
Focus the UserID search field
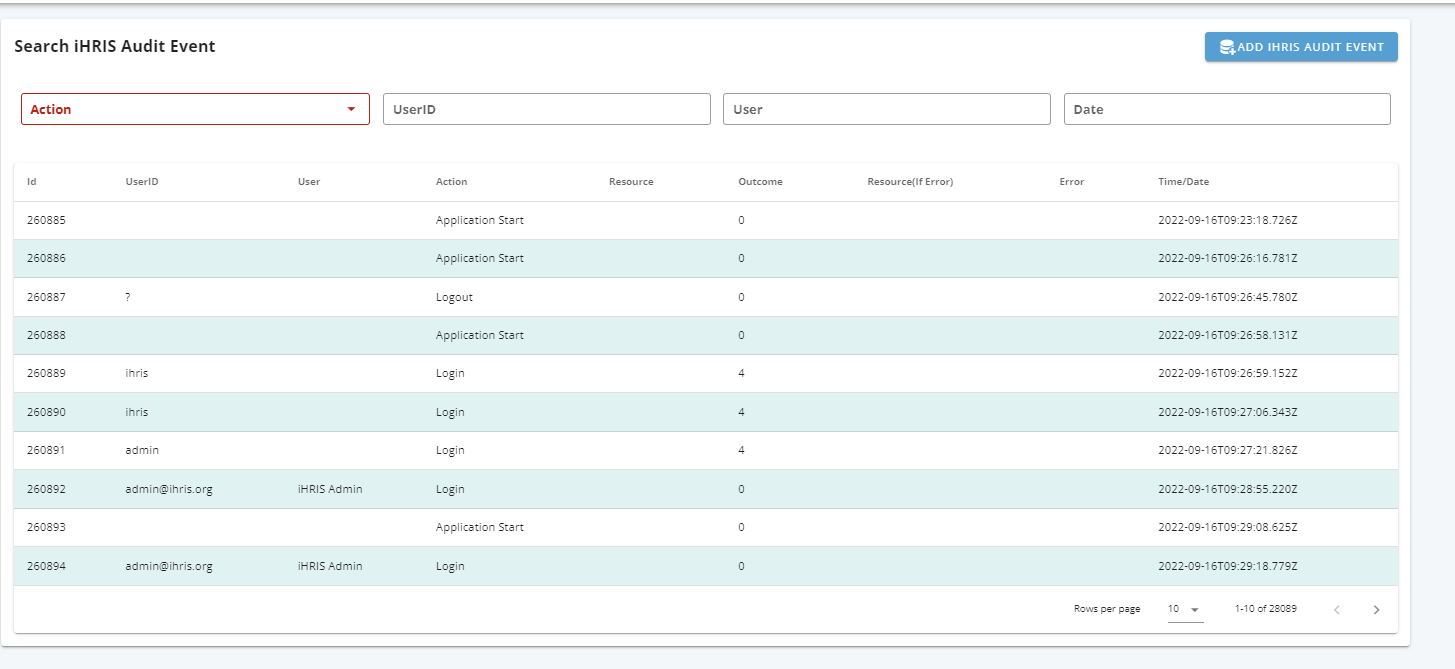point(547,109)
